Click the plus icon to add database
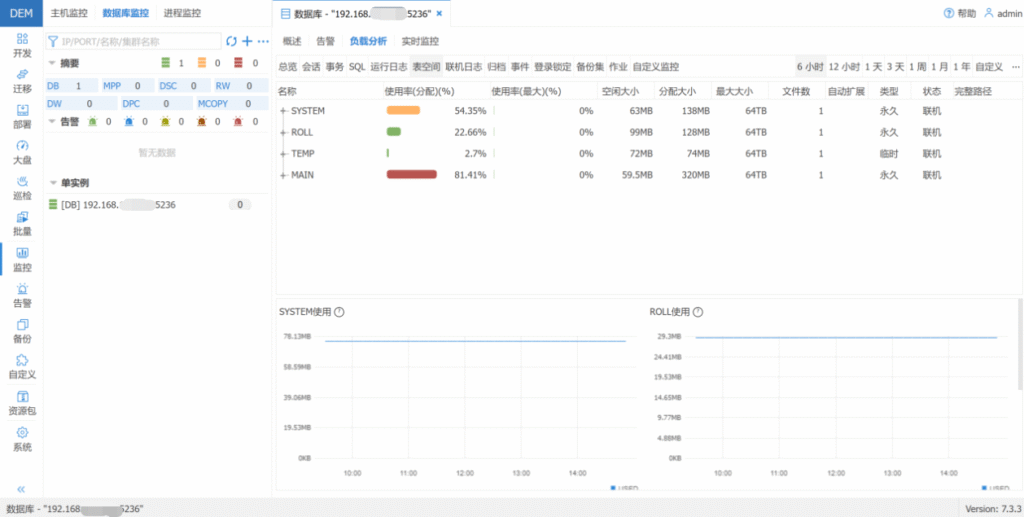The height and width of the screenshot is (517, 1024). pyautogui.click(x=247, y=41)
